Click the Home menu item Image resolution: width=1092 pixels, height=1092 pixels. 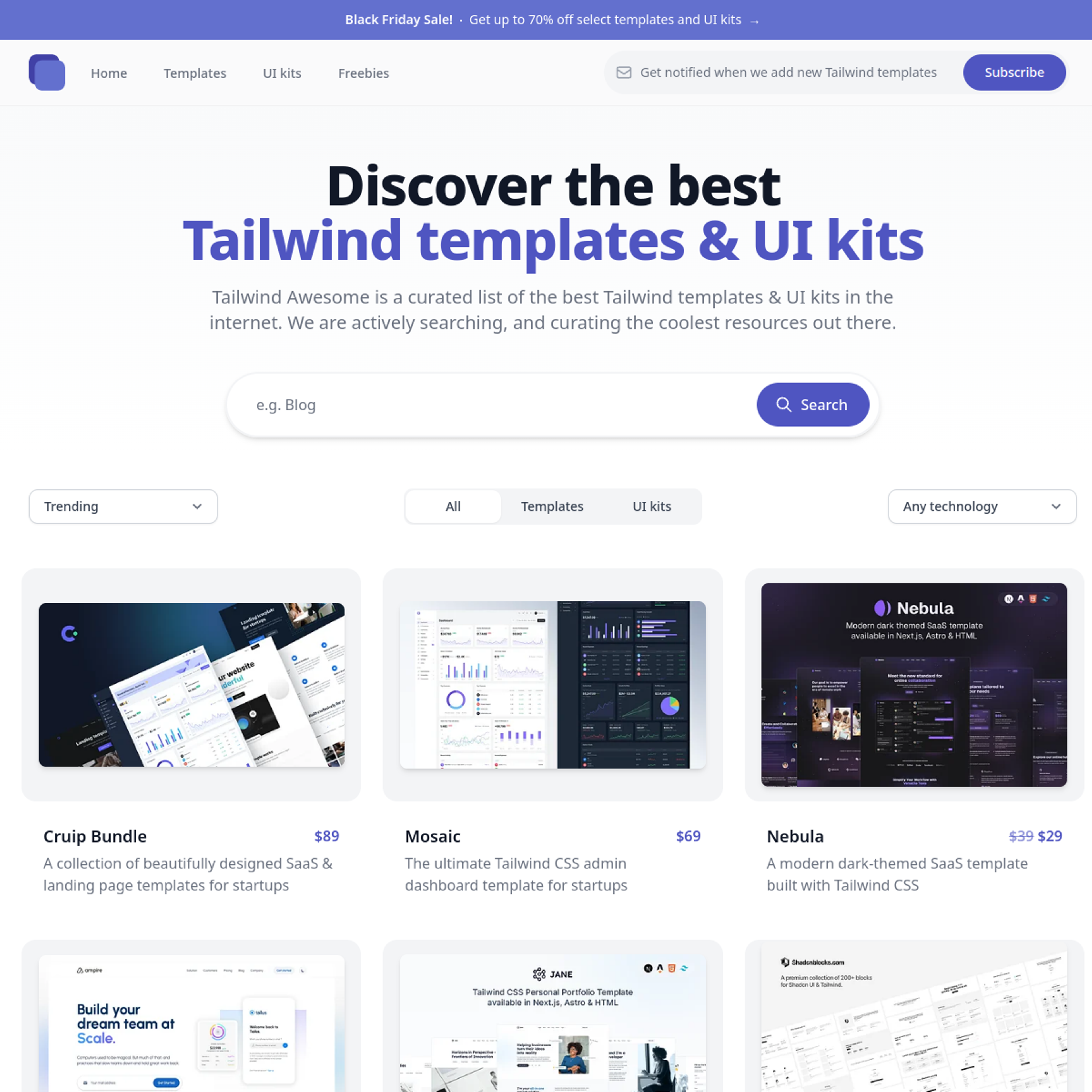[x=108, y=72]
